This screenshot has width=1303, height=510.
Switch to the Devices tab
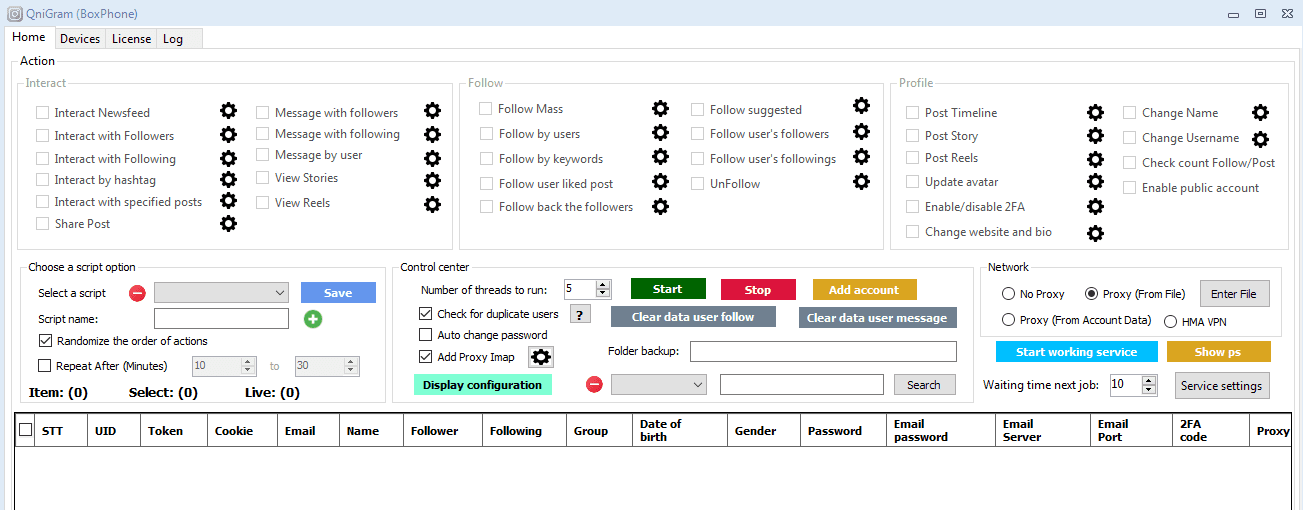(80, 39)
